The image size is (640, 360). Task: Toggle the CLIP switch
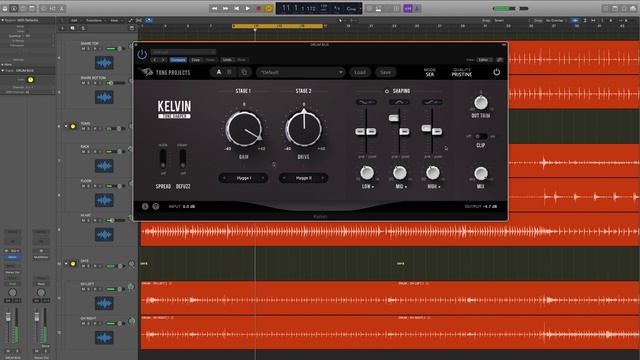(481, 136)
